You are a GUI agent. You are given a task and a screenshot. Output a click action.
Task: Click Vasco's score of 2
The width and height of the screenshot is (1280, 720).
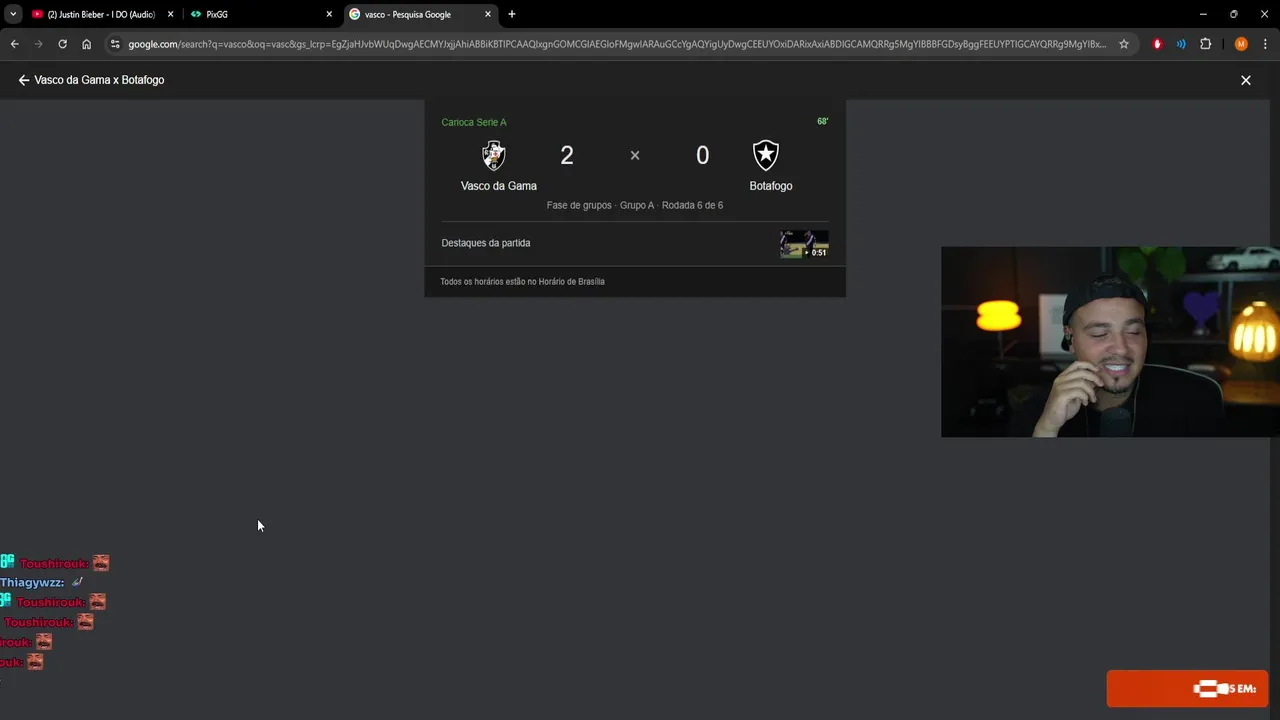[567, 155]
